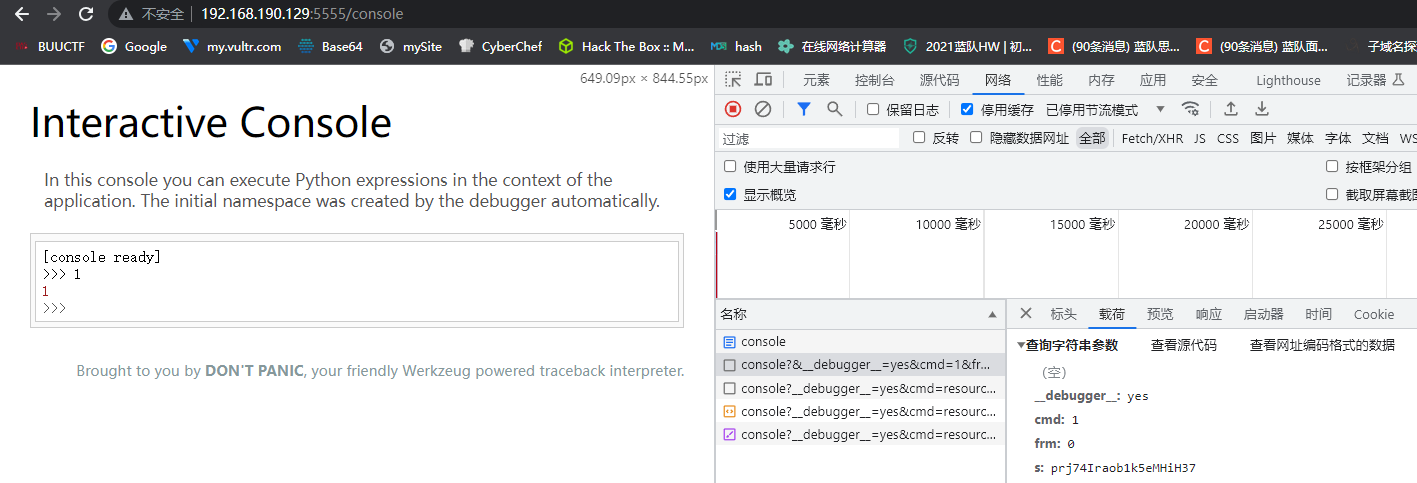Uncheck the 停用缓存 checkbox

click(967, 110)
